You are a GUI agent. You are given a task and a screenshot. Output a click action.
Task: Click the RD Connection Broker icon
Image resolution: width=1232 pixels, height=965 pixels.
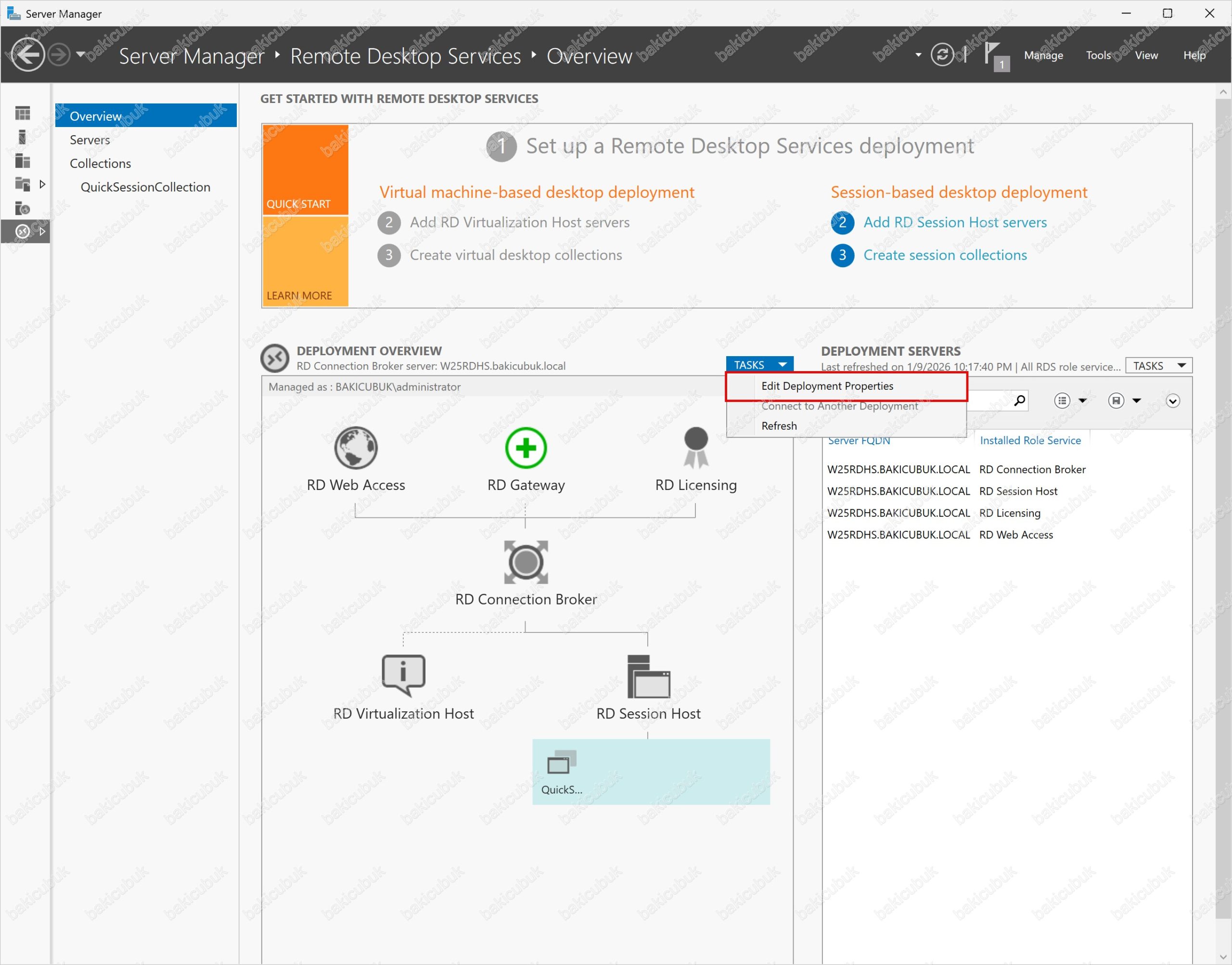(526, 562)
